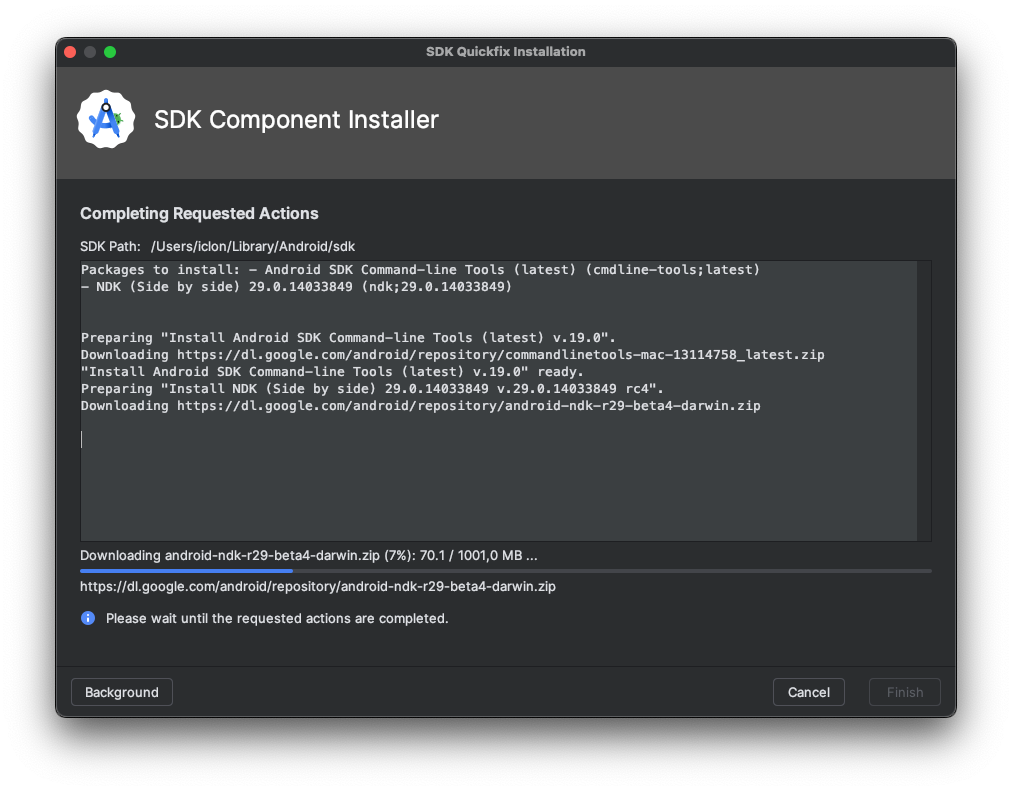
Task: Click the disabled Finish button
Action: (x=905, y=692)
